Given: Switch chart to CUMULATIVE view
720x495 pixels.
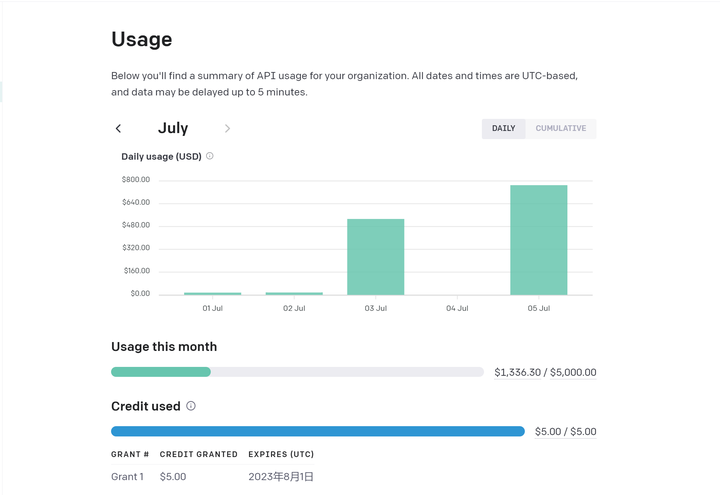Looking at the screenshot, I should click(x=560, y=128).
